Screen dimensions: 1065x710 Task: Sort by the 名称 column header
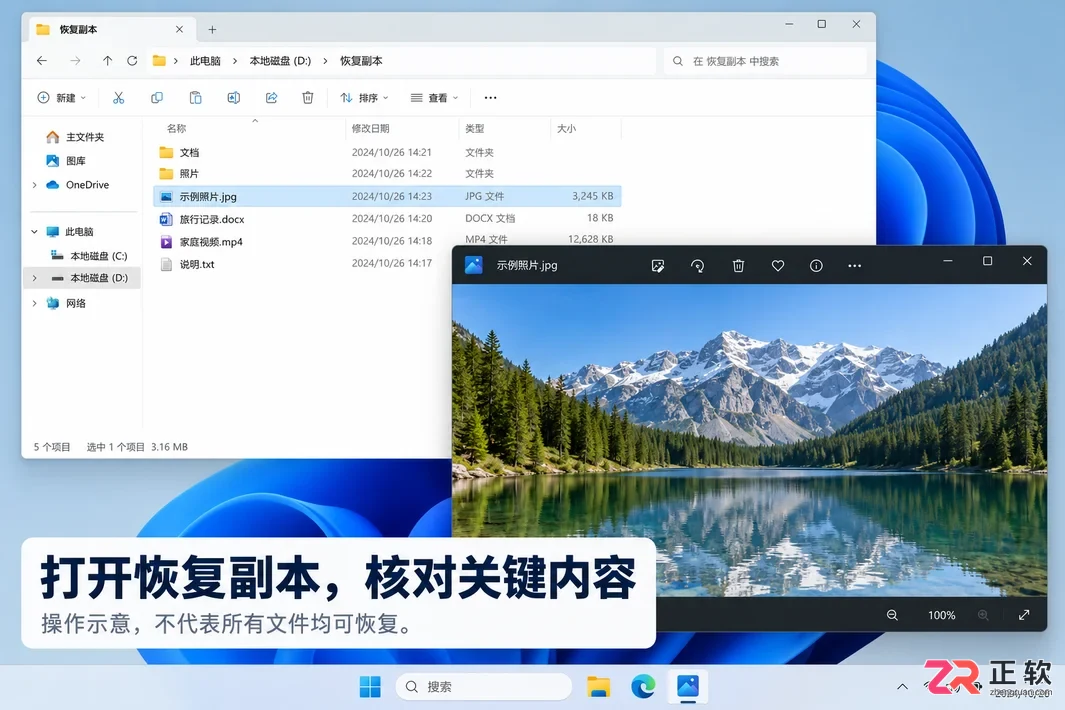[177, 128]
